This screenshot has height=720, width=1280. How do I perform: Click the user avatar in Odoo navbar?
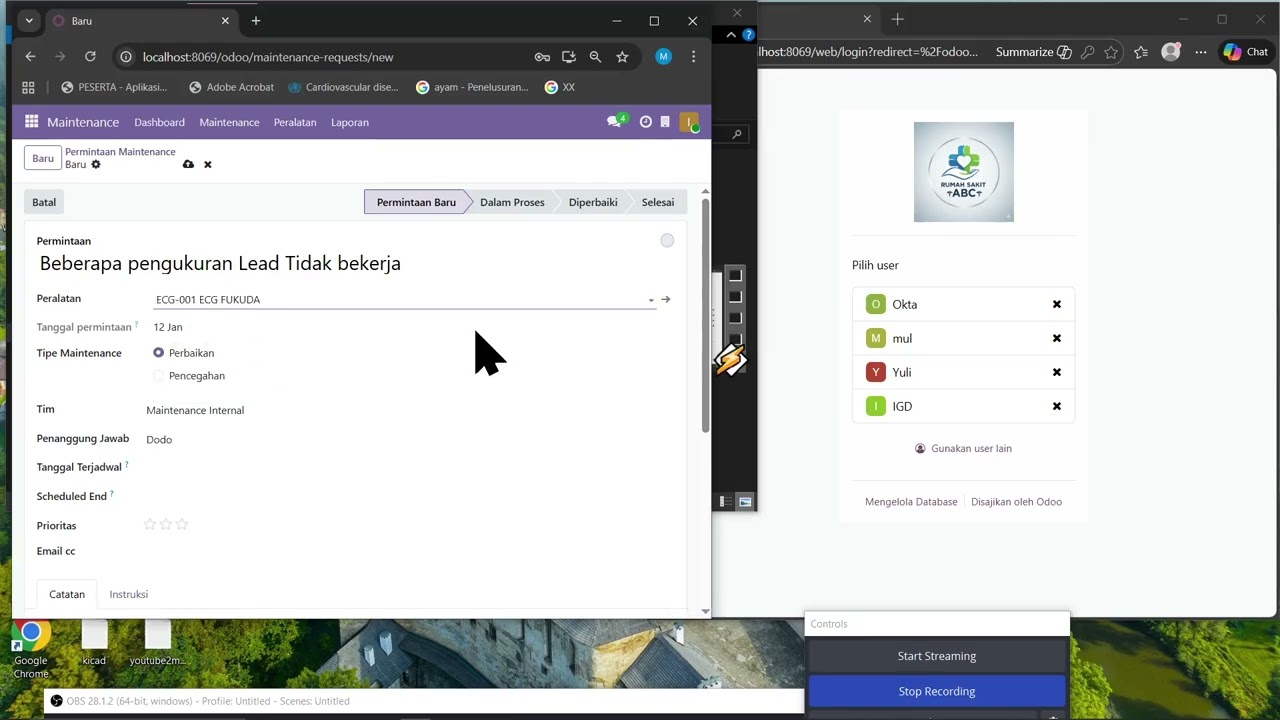point(689,122)
